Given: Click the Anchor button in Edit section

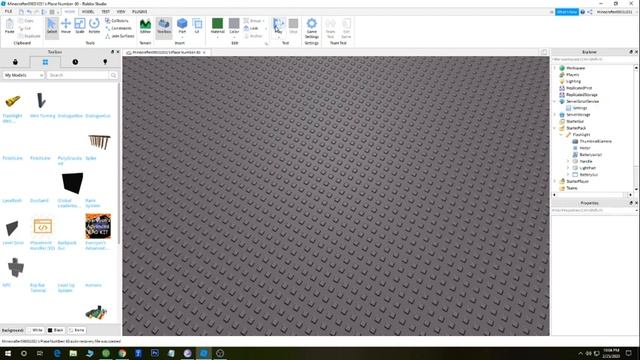Looking at the screenshot, I should 253,36.
